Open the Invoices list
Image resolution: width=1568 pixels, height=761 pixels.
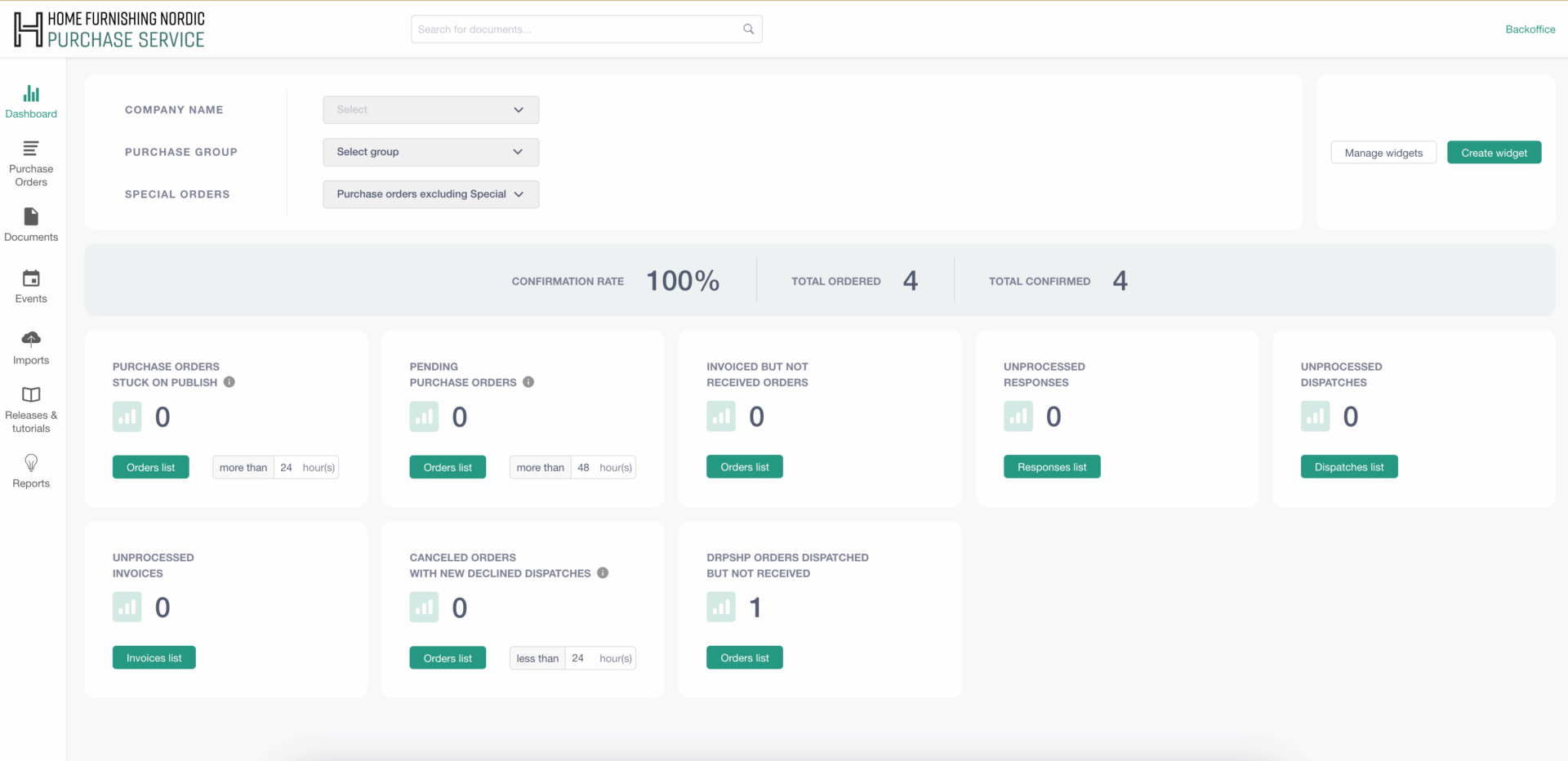tap(154, 658)
